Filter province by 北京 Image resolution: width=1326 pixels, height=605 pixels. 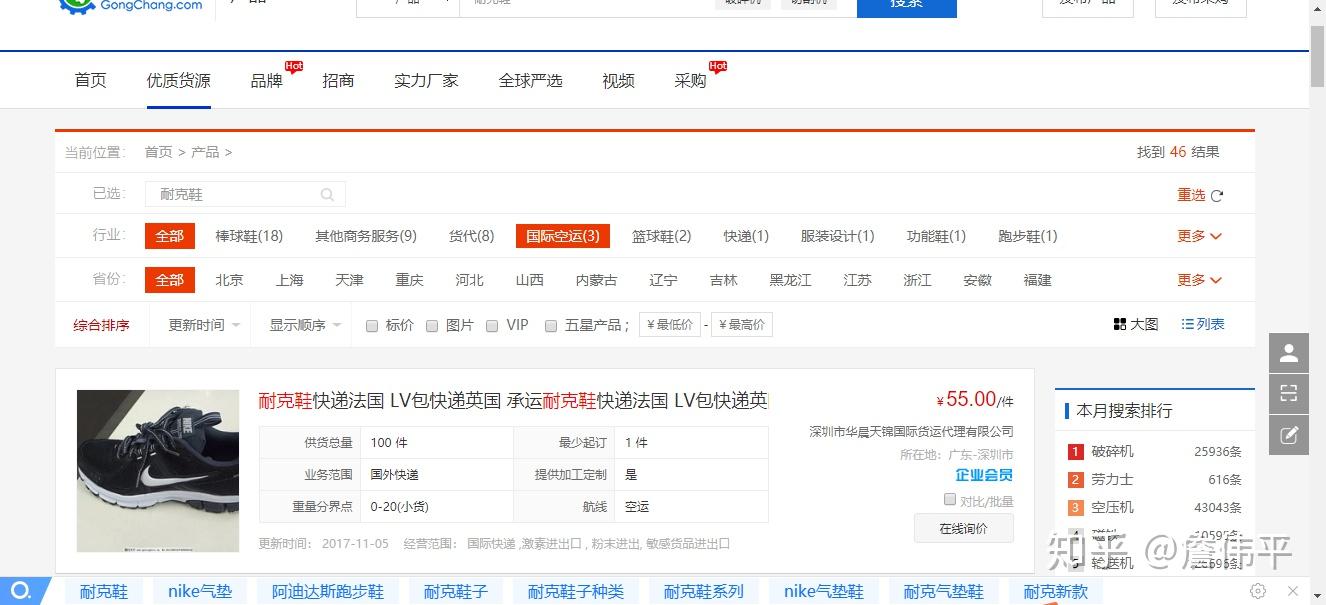(229, 280)
